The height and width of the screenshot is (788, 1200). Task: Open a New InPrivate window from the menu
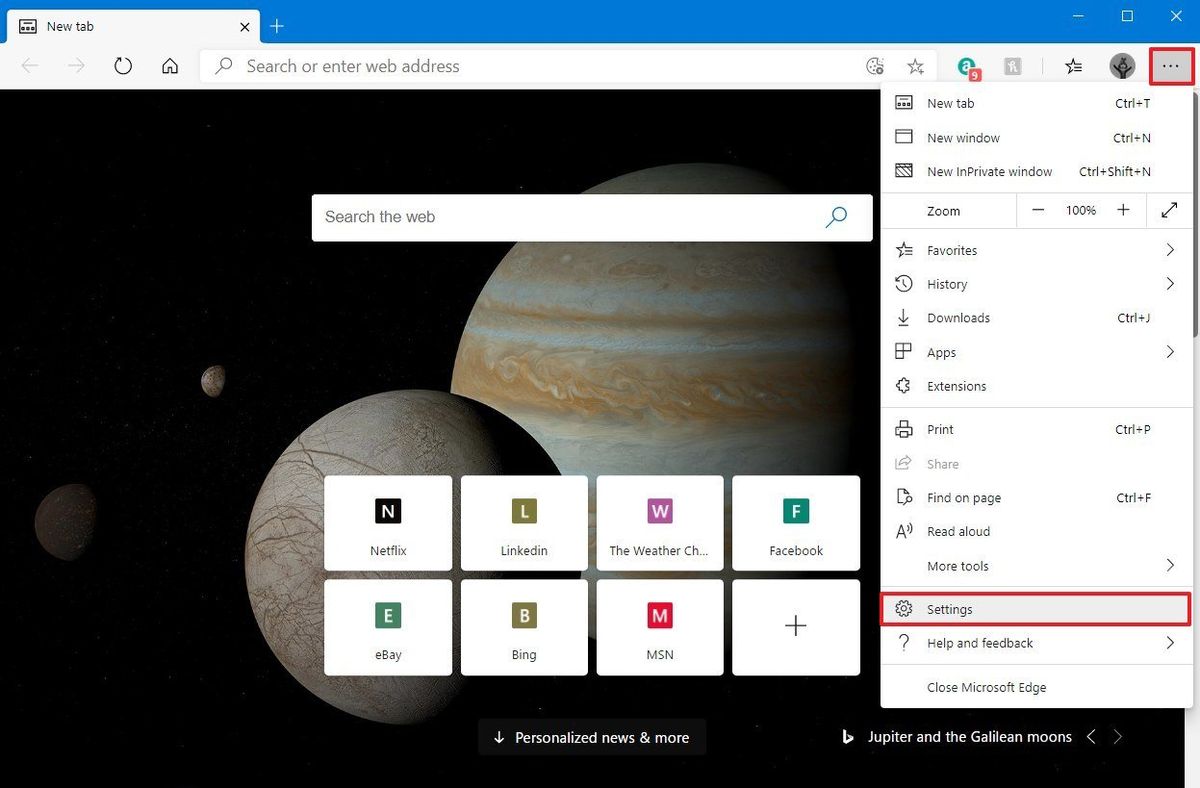989,171
